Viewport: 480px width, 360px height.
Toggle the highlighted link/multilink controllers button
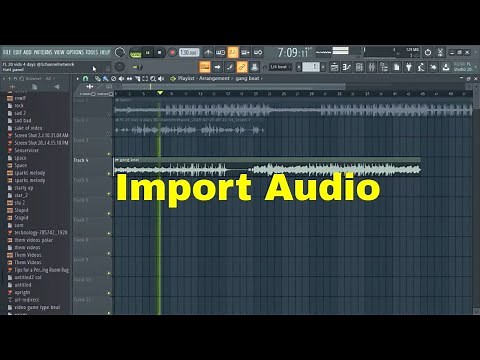[x=242, y=67]
